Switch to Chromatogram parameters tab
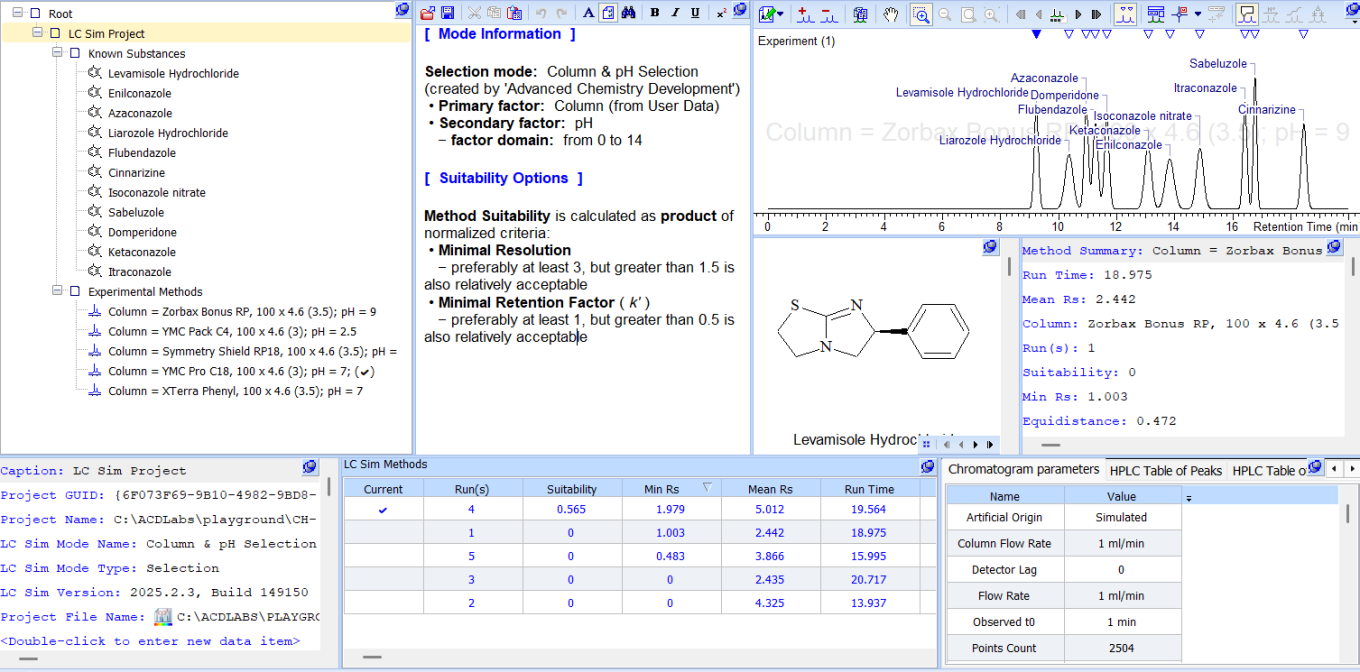1360x672 pixels. [x=1023, y=470]
